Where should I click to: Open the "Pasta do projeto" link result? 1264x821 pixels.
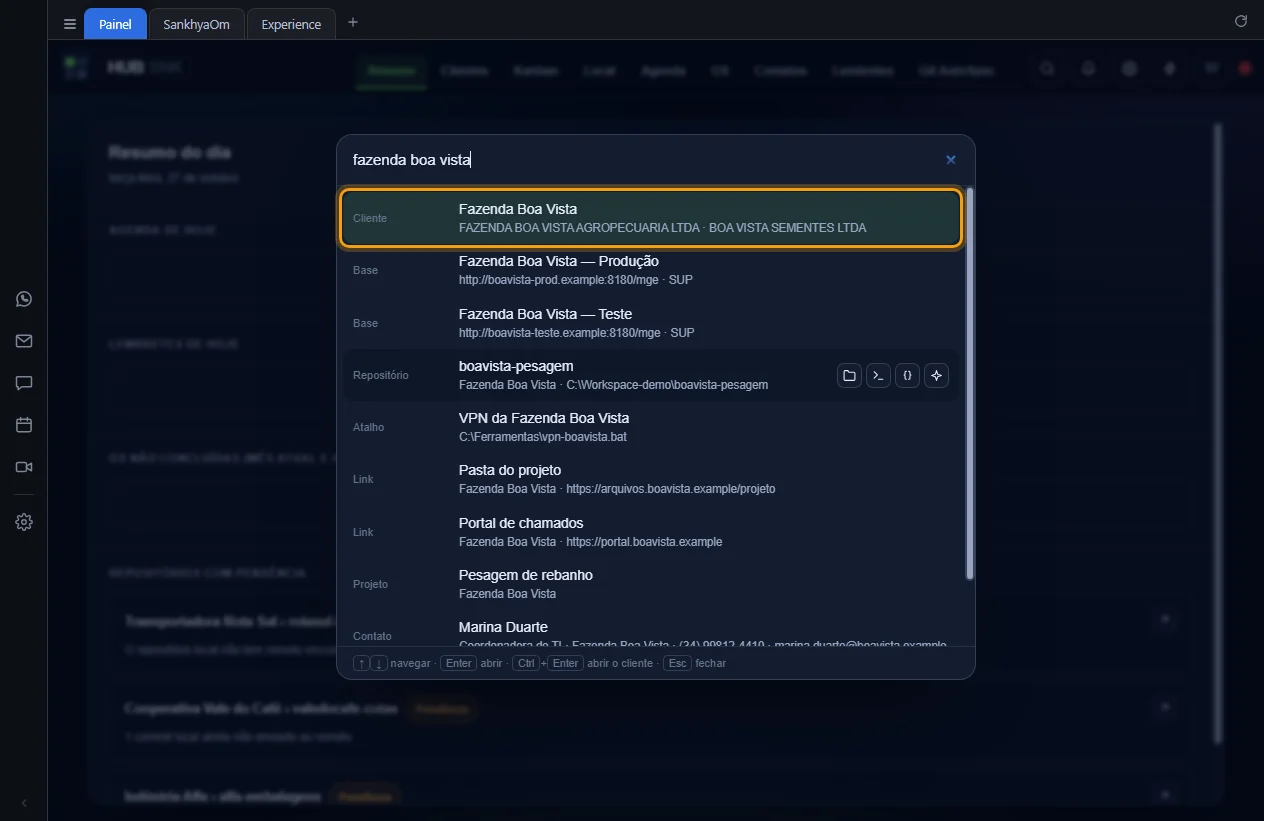pyautogui.click(x=651, y=479)
